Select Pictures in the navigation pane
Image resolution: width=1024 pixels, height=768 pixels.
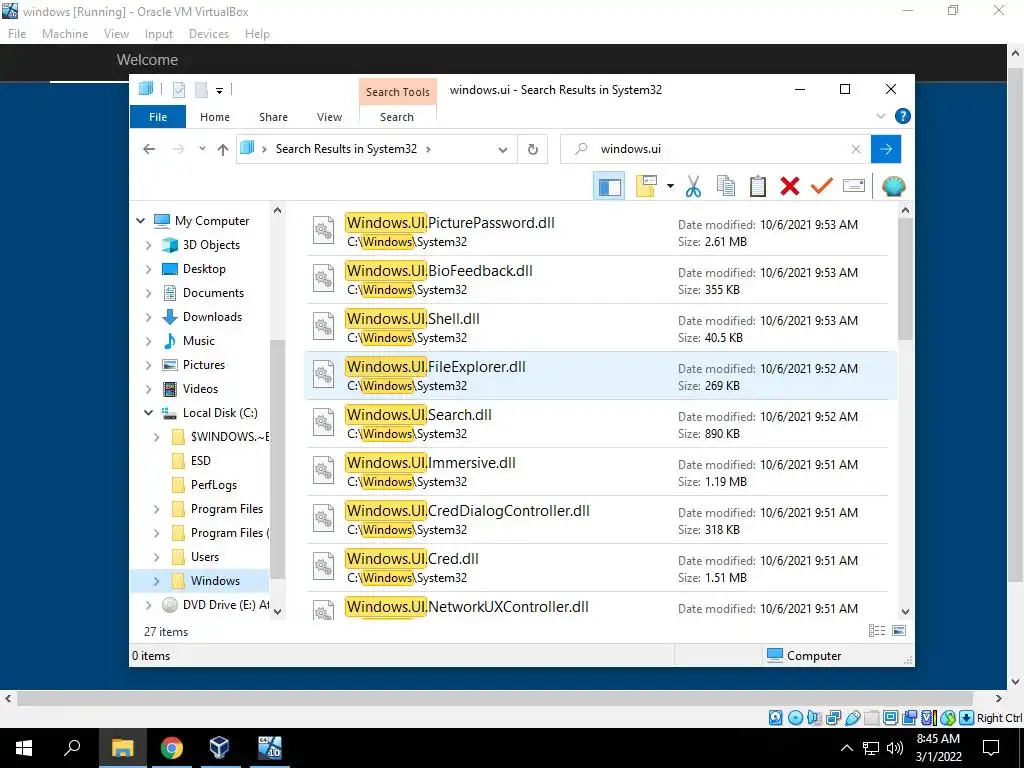click(x=204, y=365)
